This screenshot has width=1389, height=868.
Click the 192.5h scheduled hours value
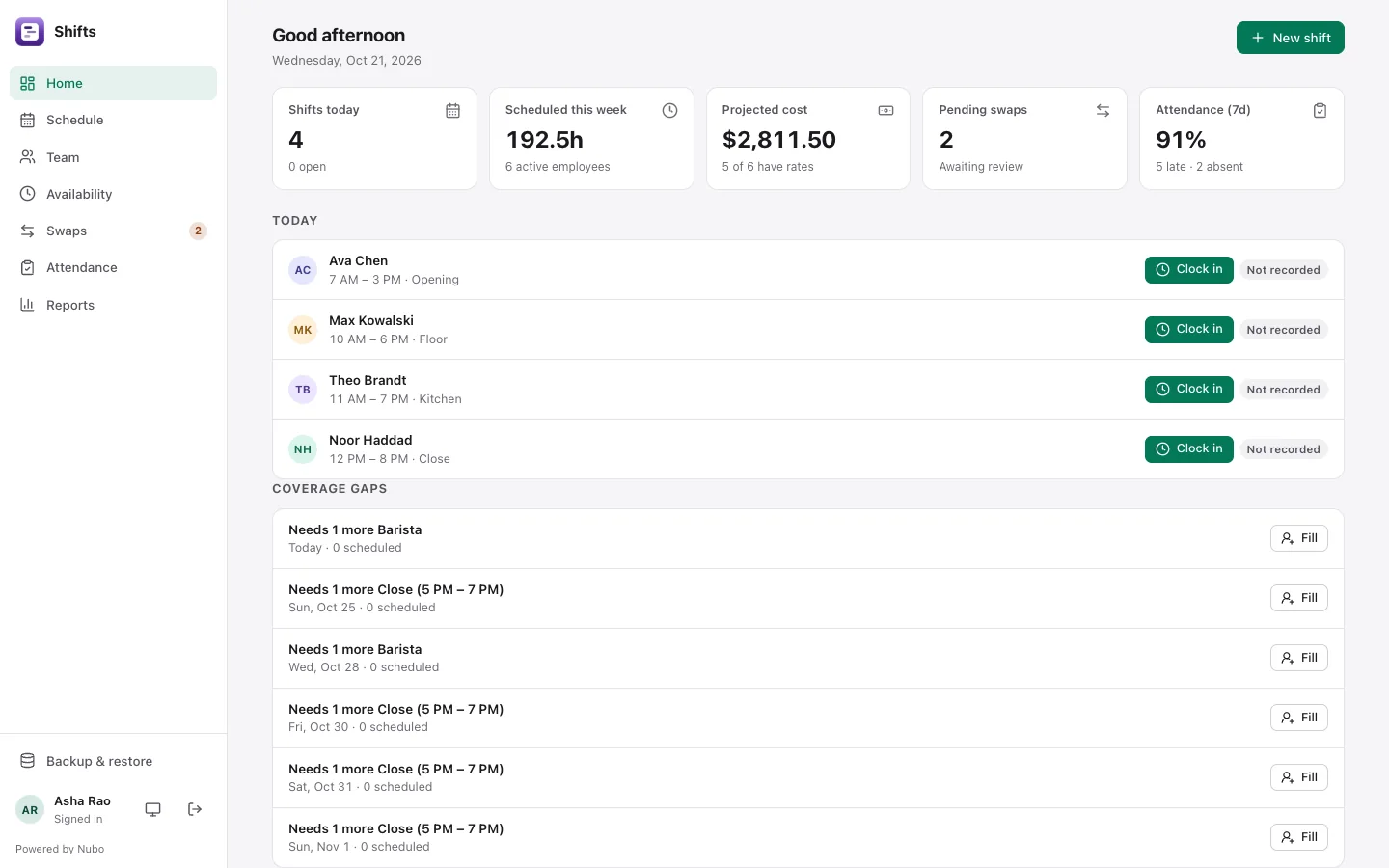point(544,140)
